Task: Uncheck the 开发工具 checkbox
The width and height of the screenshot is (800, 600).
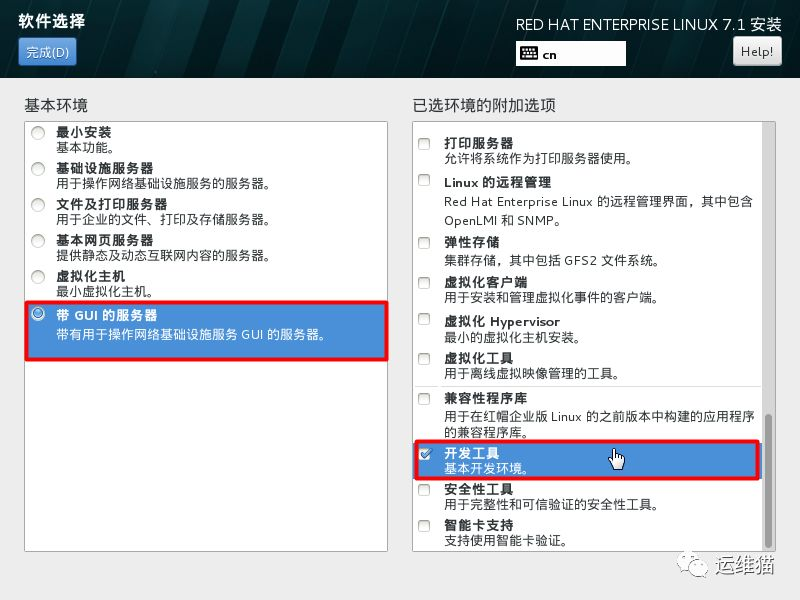Action: coord(425,454)
